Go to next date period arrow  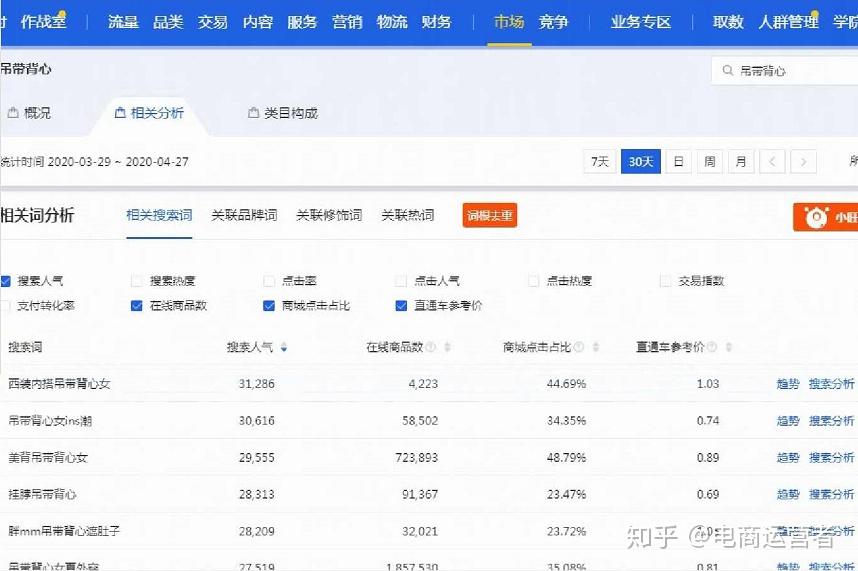point(803,161)
